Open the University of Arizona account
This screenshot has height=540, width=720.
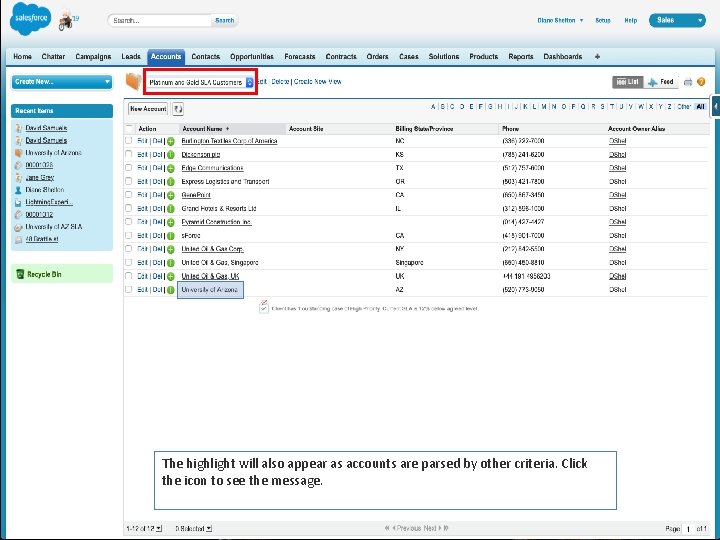click(x=210, y=290)
